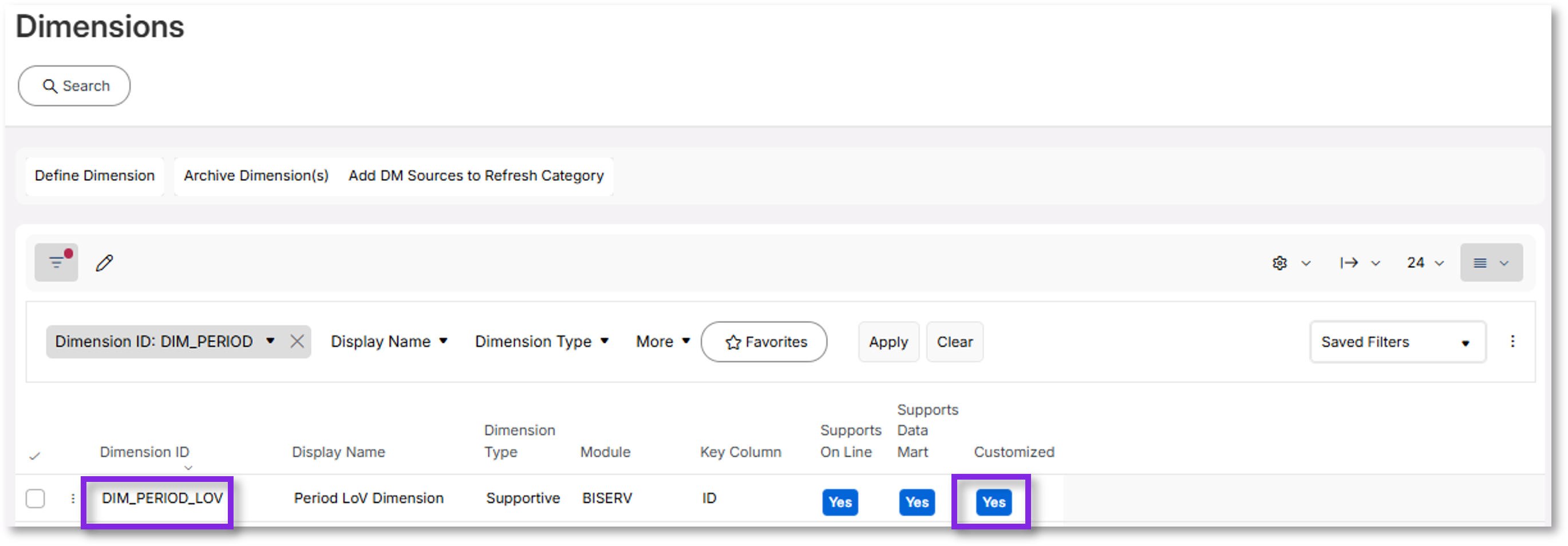Screen dimensions: 1568x546
Task: Click the Period LoV Dimension cell
Action: tap(368, 498)
